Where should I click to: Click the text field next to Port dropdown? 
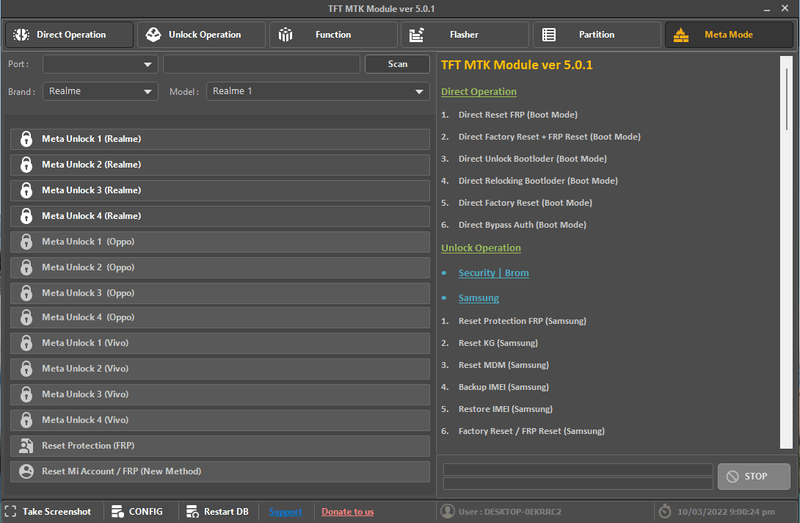click(x=261, y=64)
